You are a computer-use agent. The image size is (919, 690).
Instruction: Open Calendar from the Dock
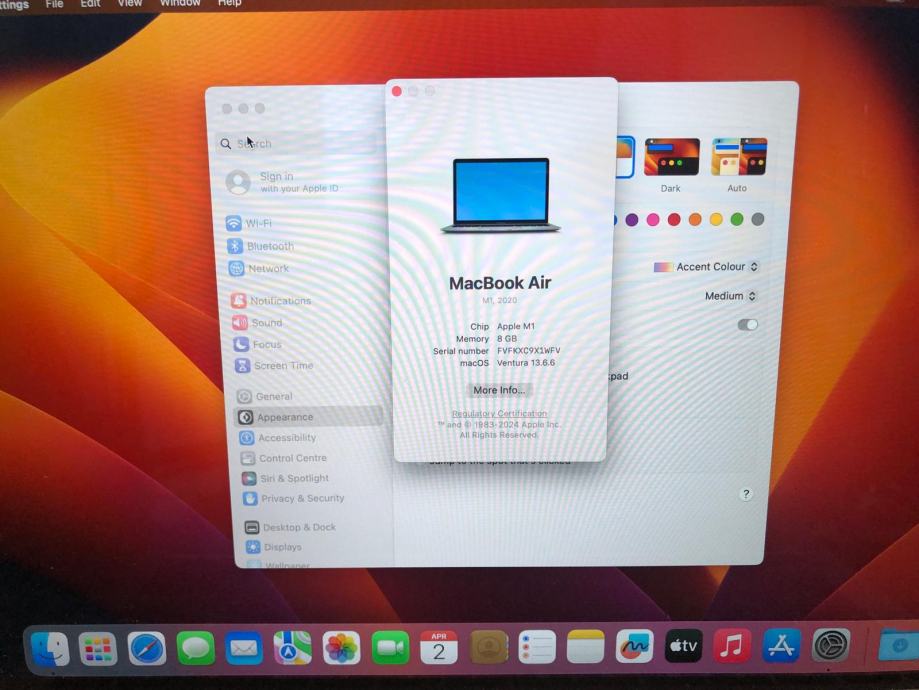point(439,647)
